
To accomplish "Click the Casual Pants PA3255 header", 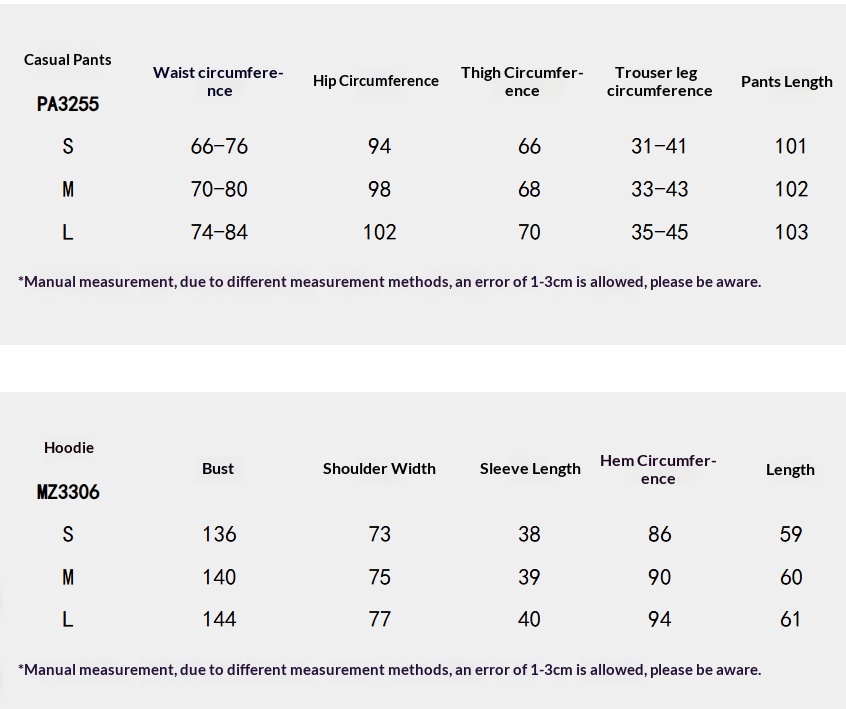I will [68, 81].
